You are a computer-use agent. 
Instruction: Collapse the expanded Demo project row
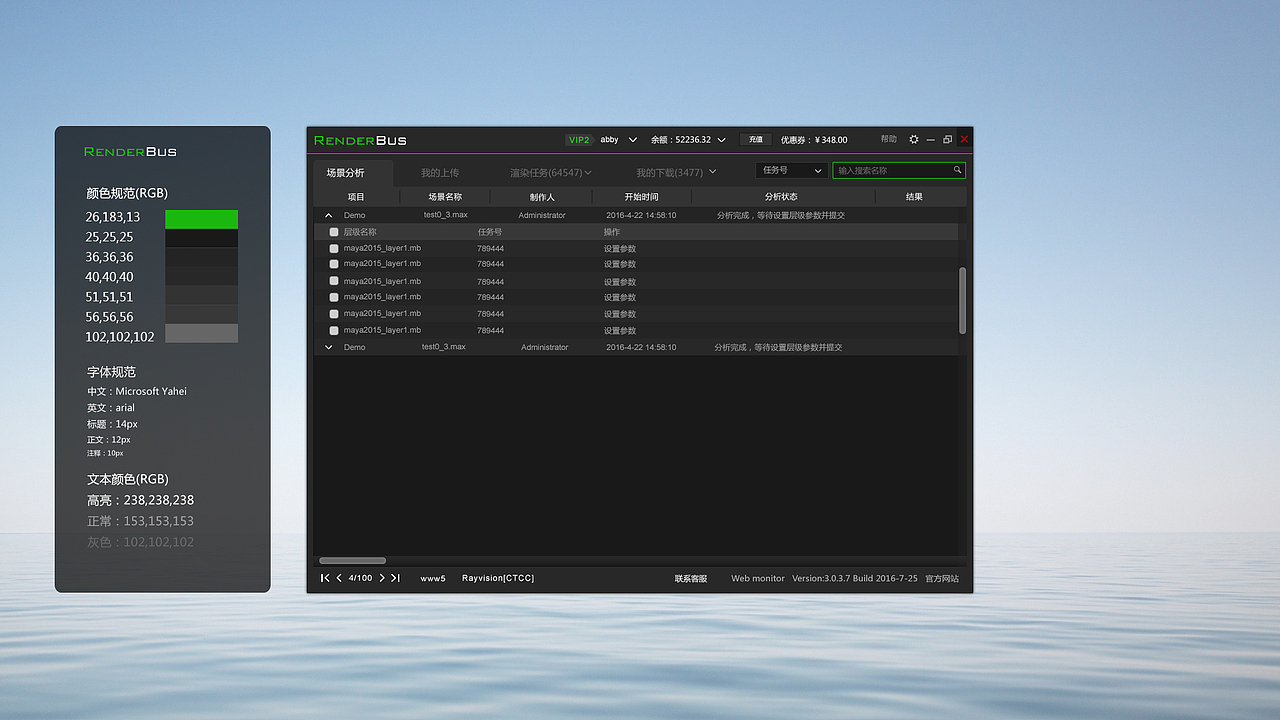coord(328,214)
